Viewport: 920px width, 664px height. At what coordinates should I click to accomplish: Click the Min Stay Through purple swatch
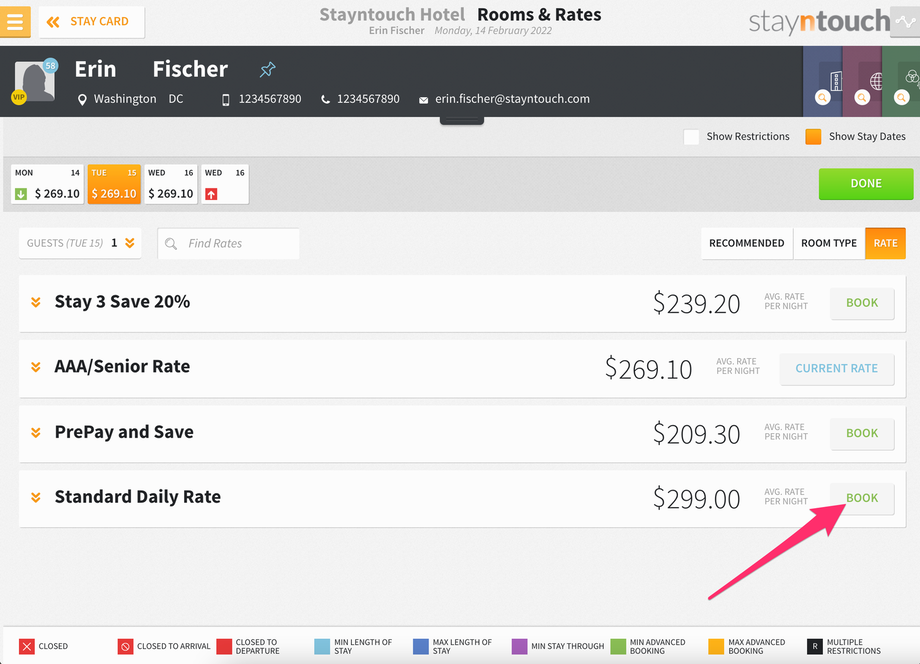click(519, 646)
